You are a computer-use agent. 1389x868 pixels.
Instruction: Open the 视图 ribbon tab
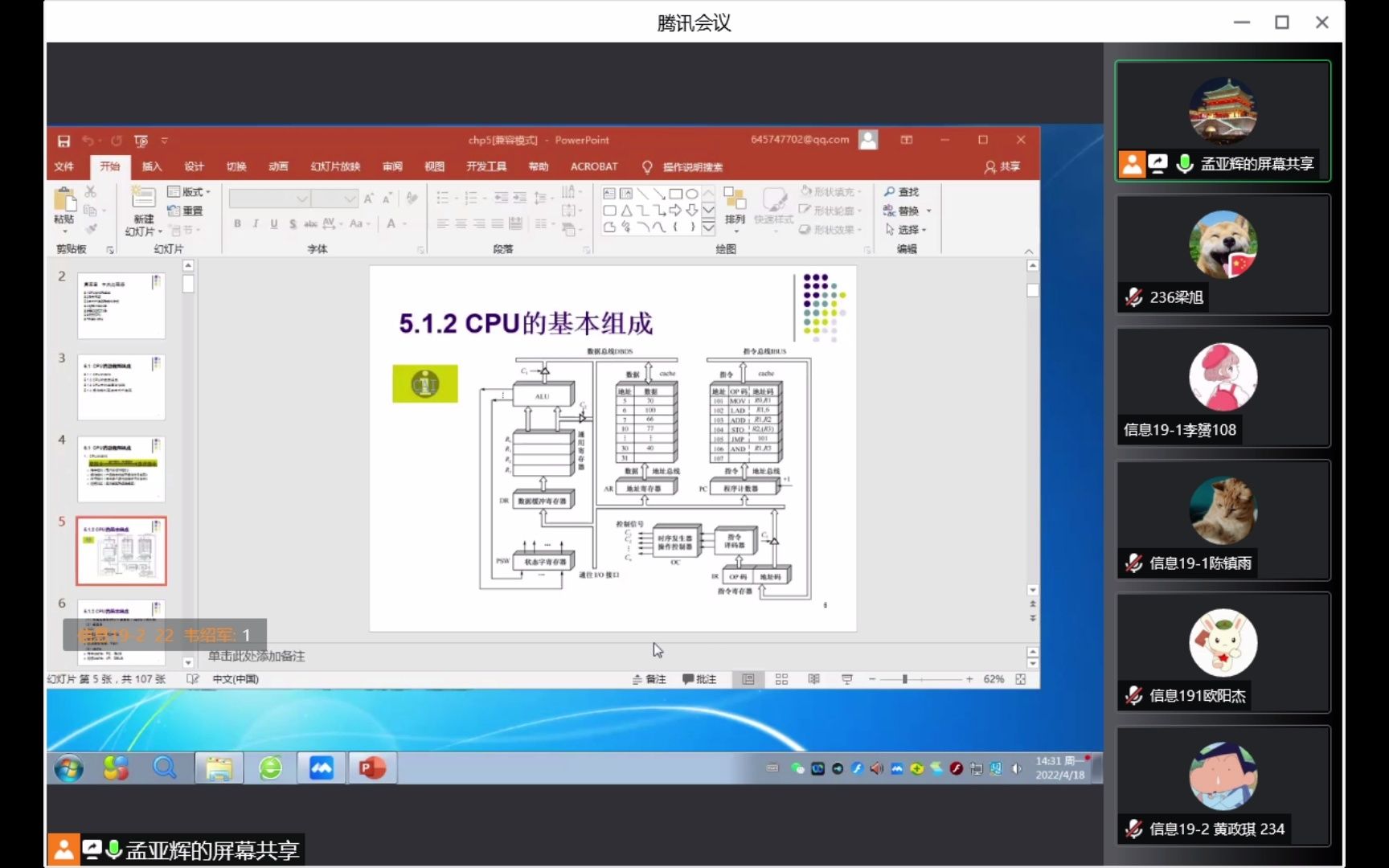pos(434,166)
